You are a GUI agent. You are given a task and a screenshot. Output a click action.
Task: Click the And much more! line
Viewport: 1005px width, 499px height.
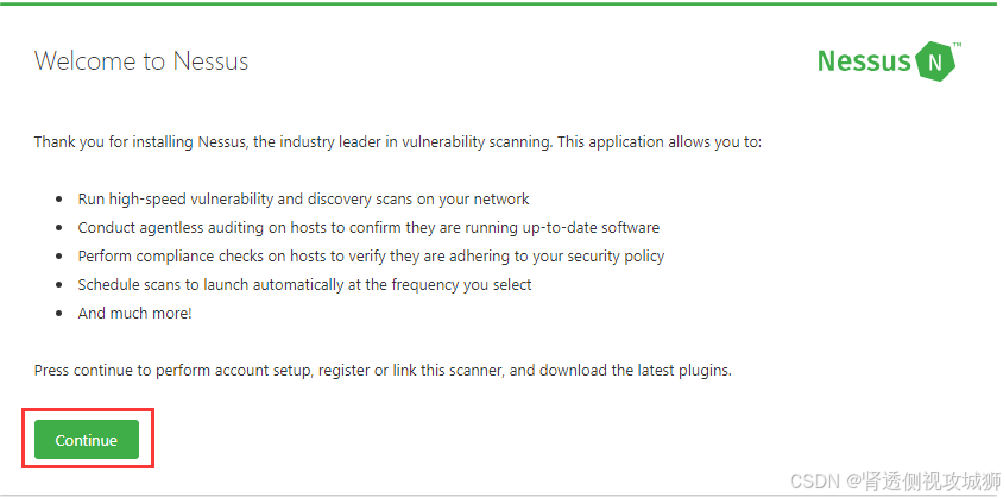click(135, 313)
